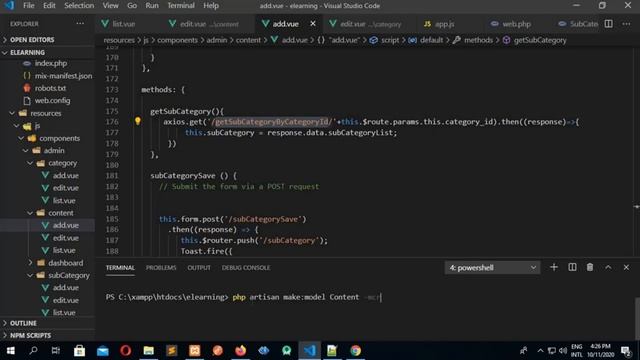Open Firefox from taskbar
This screenshot has height=360, width=640.
240,351
